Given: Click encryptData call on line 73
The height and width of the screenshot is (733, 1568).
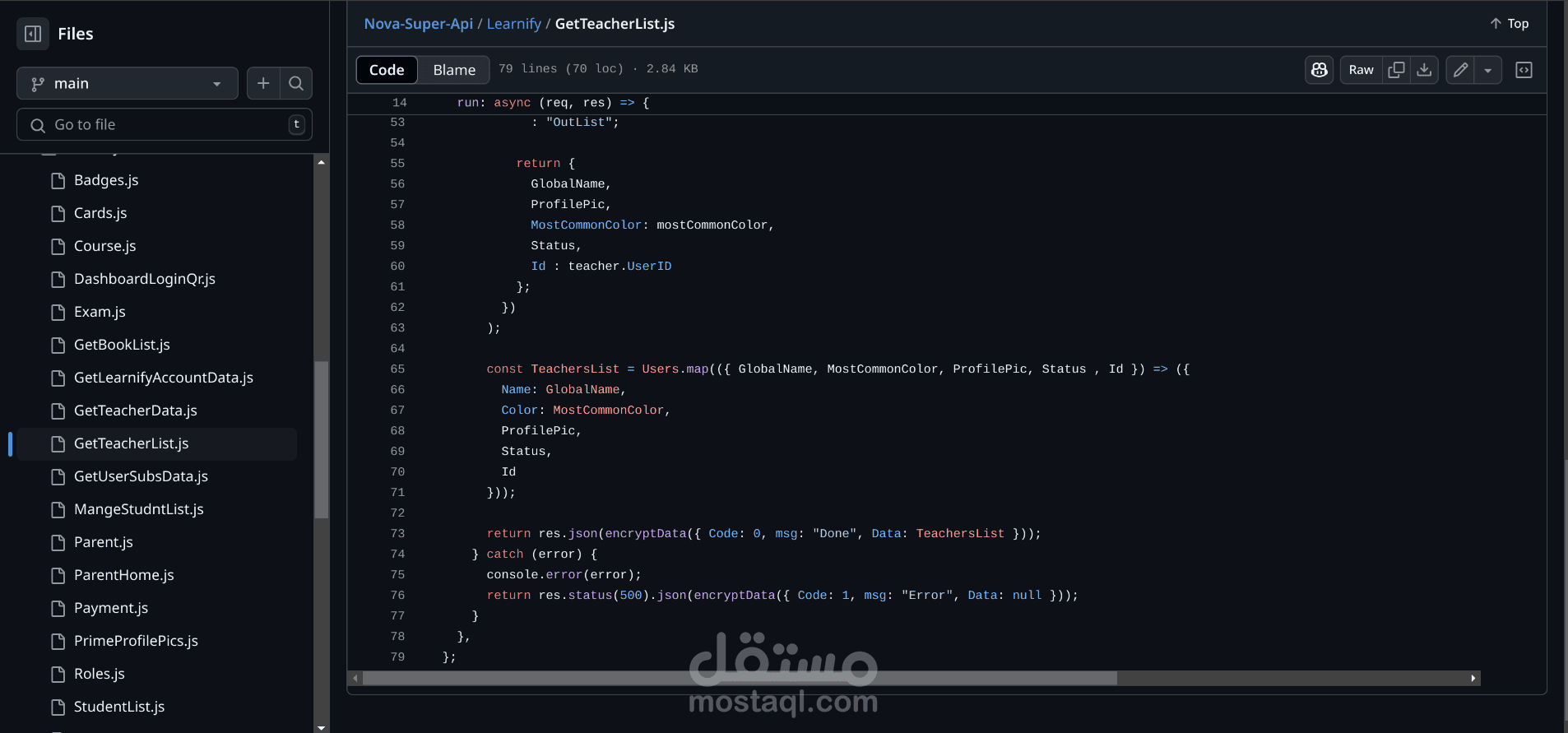Looking at the screenshot, I should coord(646,534).
